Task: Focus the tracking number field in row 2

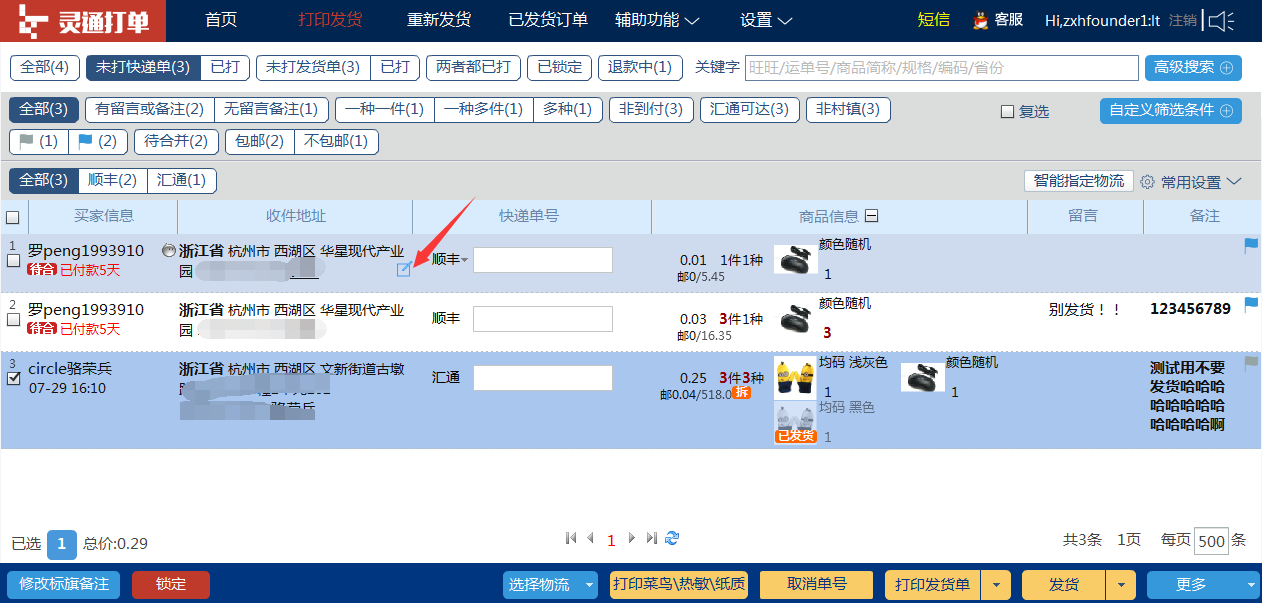Action: (543, 319)
